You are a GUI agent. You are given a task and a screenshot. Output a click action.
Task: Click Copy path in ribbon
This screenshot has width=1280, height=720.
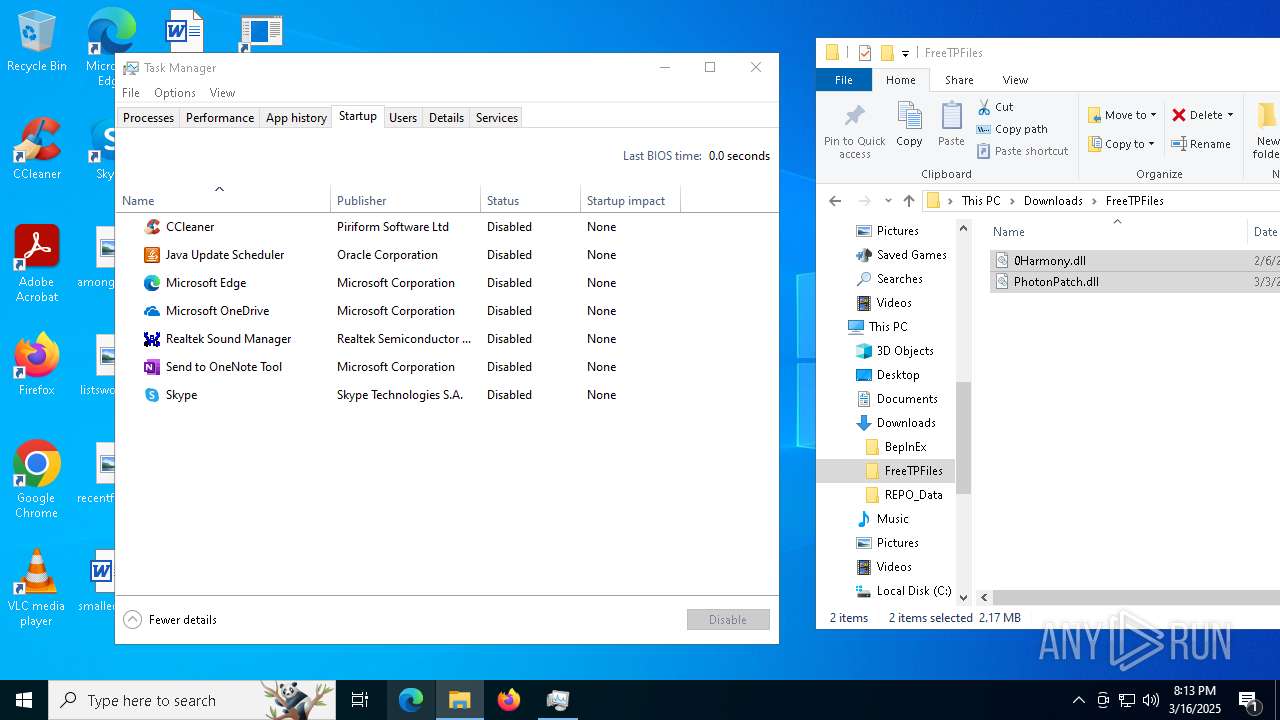click(x=1012, y=129)
